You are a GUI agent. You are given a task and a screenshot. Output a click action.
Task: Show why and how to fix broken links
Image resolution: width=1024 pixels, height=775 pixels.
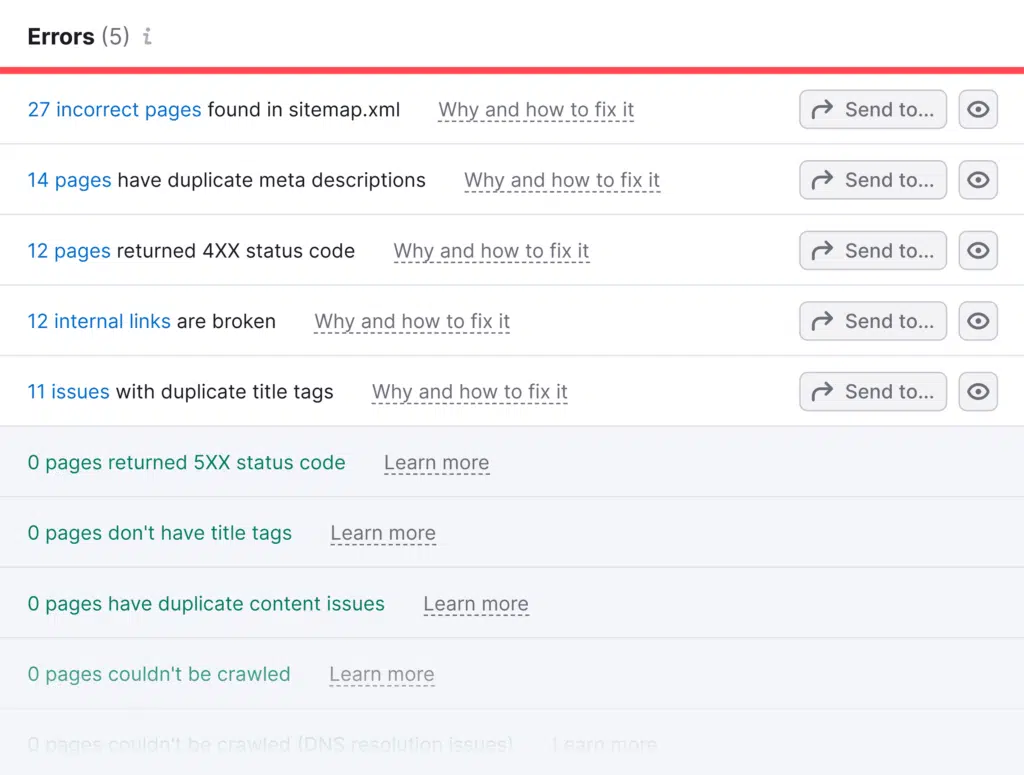[x=412, y=321]
